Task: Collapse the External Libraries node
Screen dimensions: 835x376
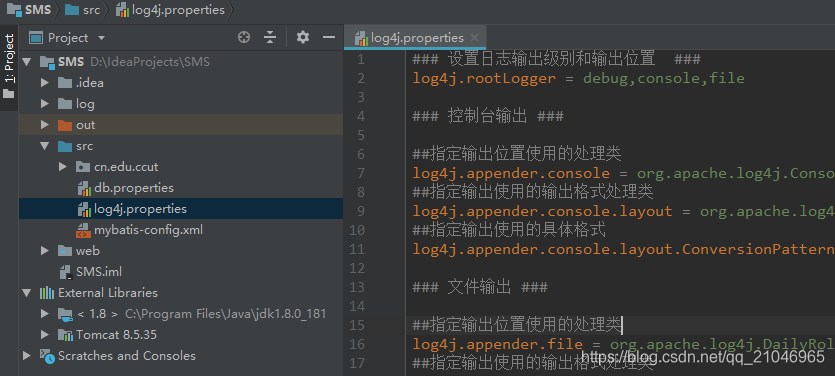Action: pos(26,293)
